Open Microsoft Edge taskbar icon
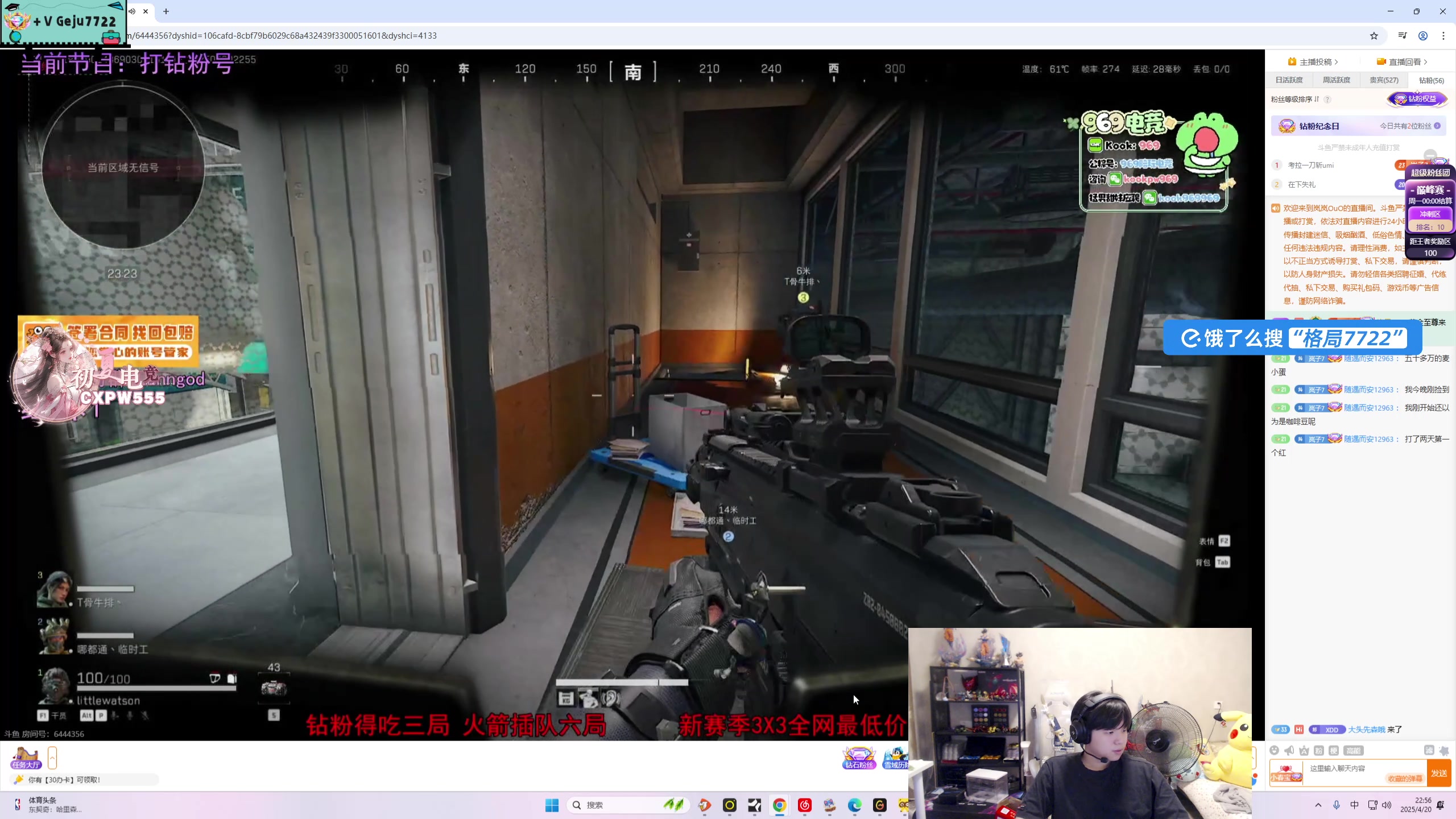Image resolution: width=1456 pixels, height=819 pixels. tap(854, 805)
